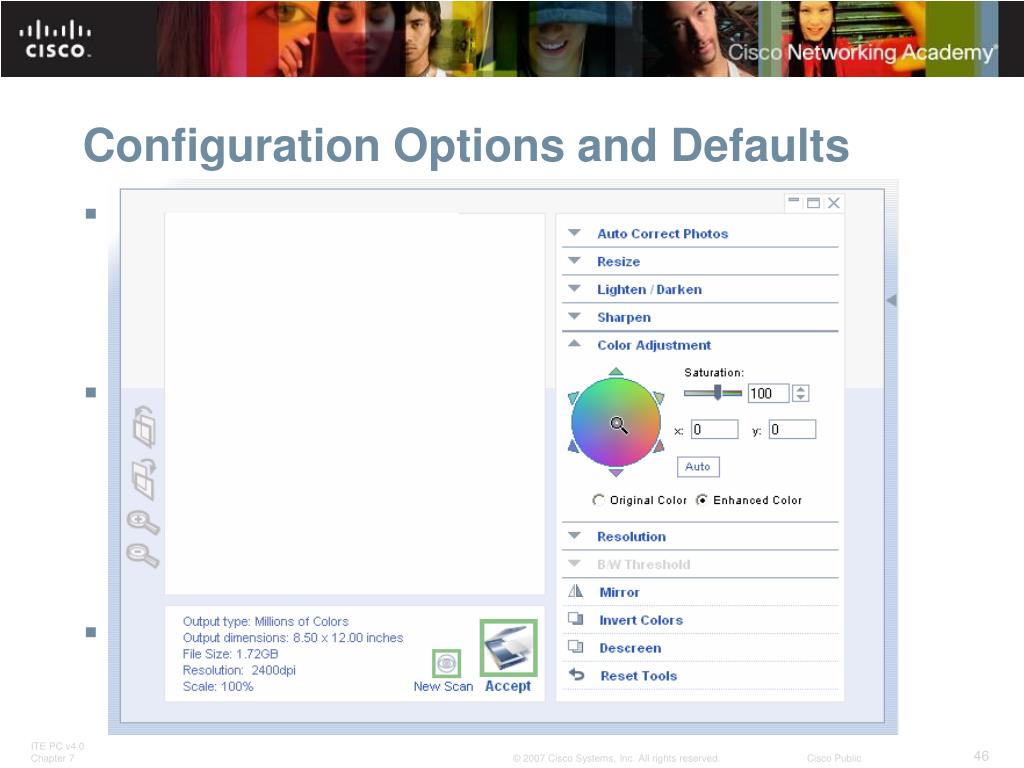The image size is (1024, 768).
Task: Click the New Scan preview icon
Action: 447,664
